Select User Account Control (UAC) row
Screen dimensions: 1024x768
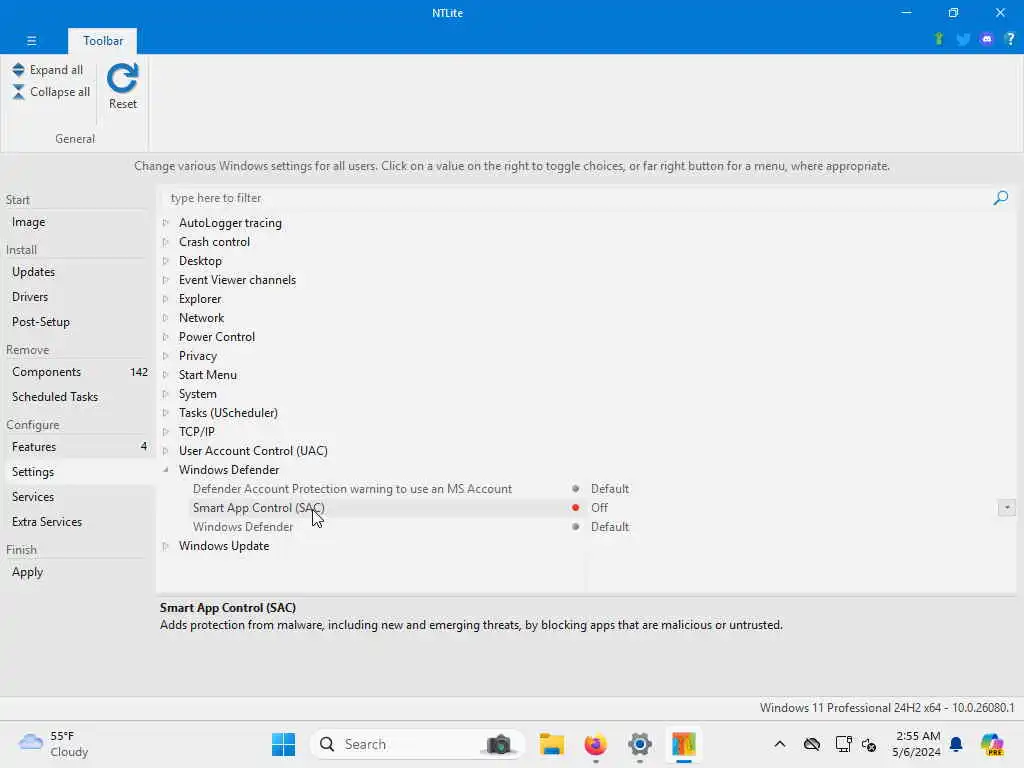click(x=253, y=451)
